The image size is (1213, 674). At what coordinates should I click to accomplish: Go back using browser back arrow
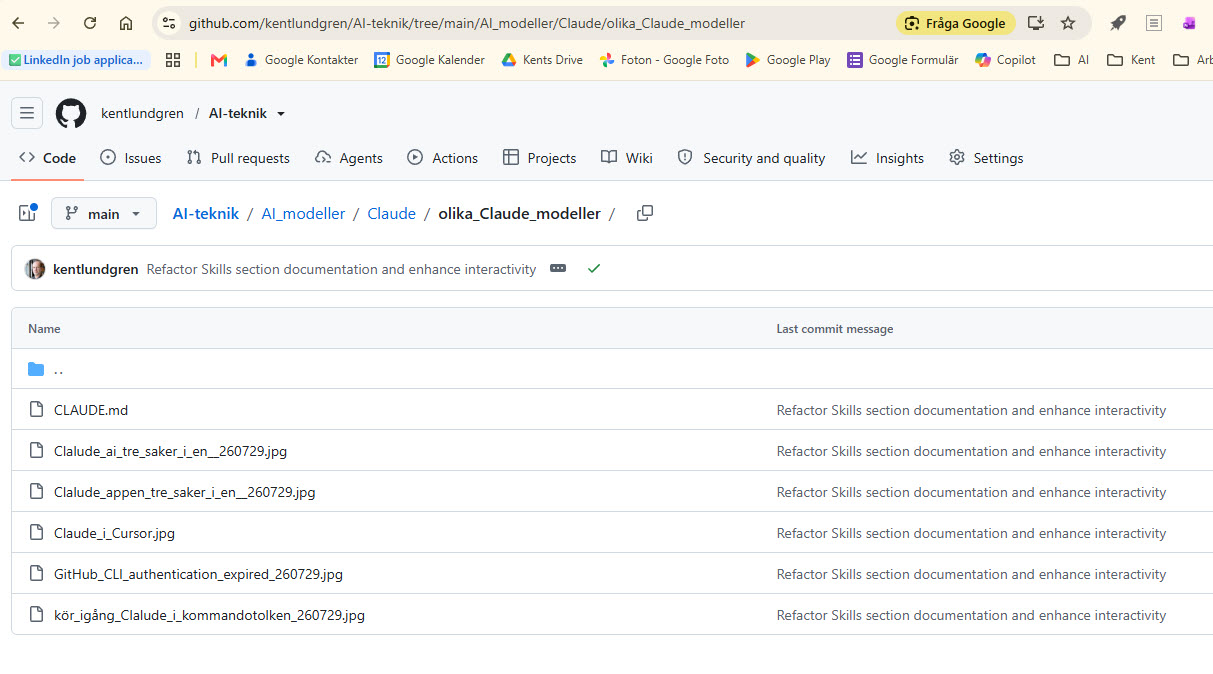[x=18, y=23]
